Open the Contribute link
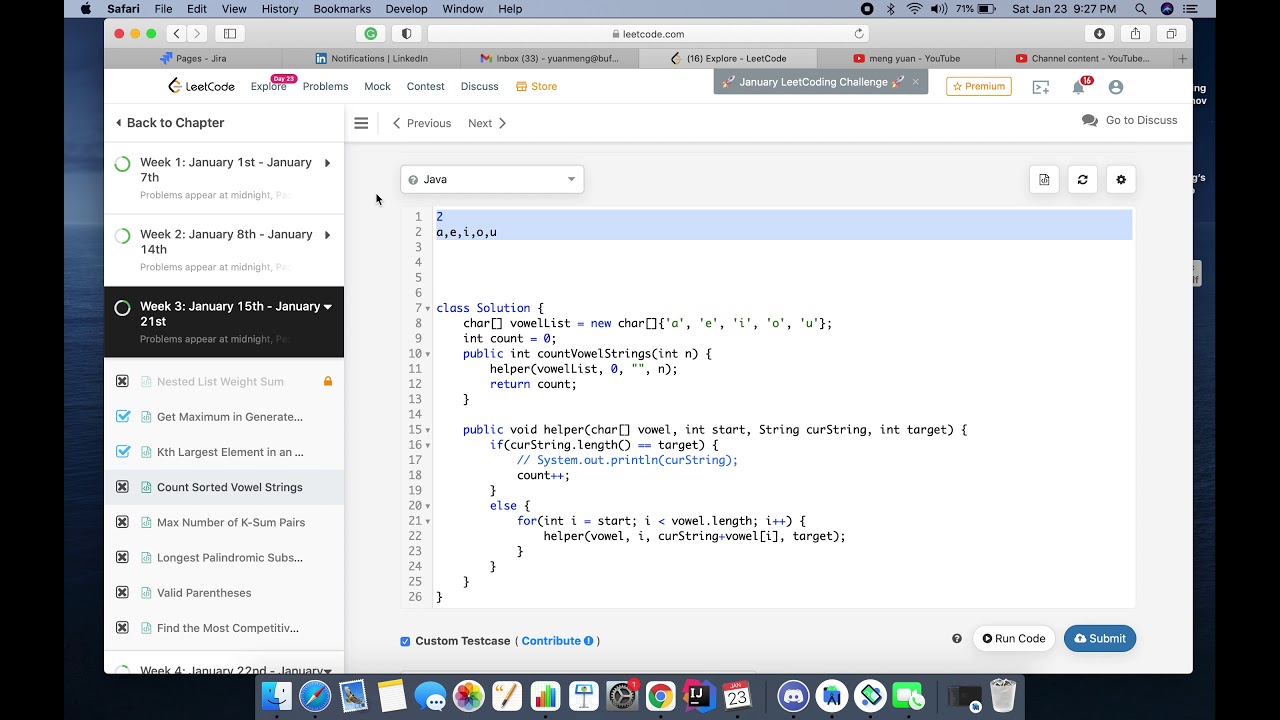The height and width of the screenshot is (720, 1280). [x=557, y=641]
